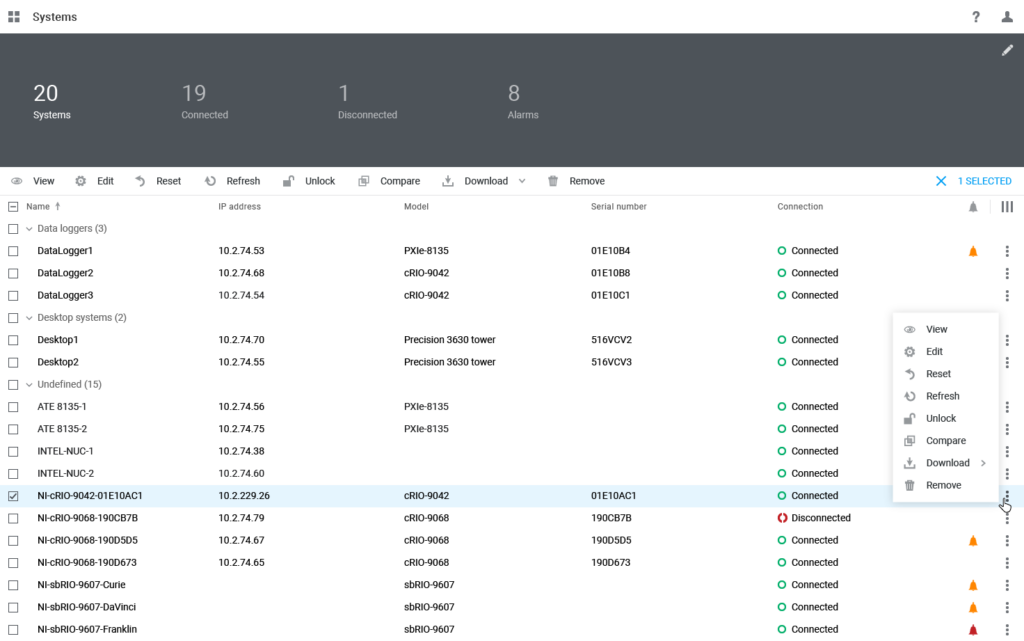Click the Serial number column header
The image size is (1024, 641).
pos(618,206)
